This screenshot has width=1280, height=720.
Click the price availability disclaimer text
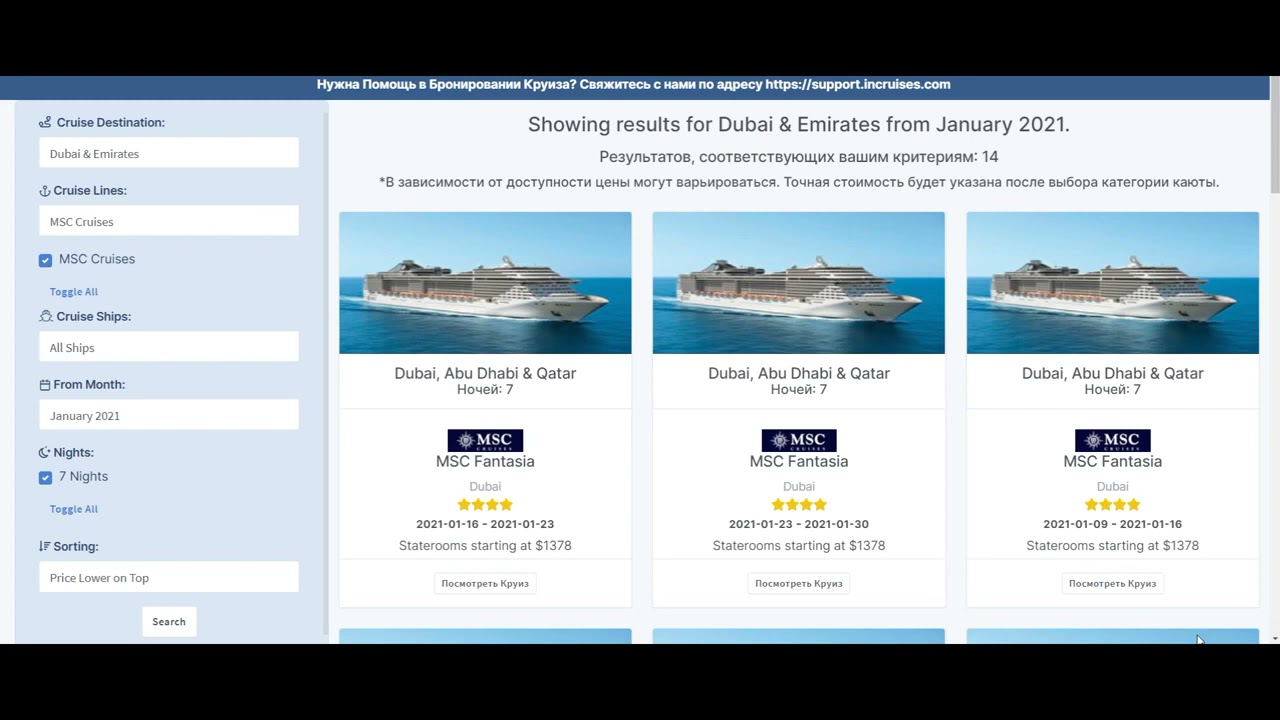click(x=799, y=182)
